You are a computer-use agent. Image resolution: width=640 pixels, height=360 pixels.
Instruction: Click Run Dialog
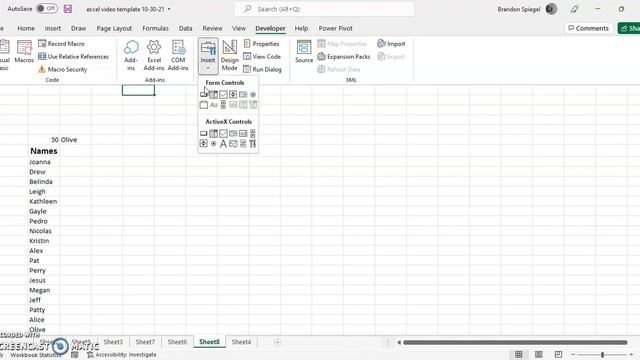coord(262,69)
